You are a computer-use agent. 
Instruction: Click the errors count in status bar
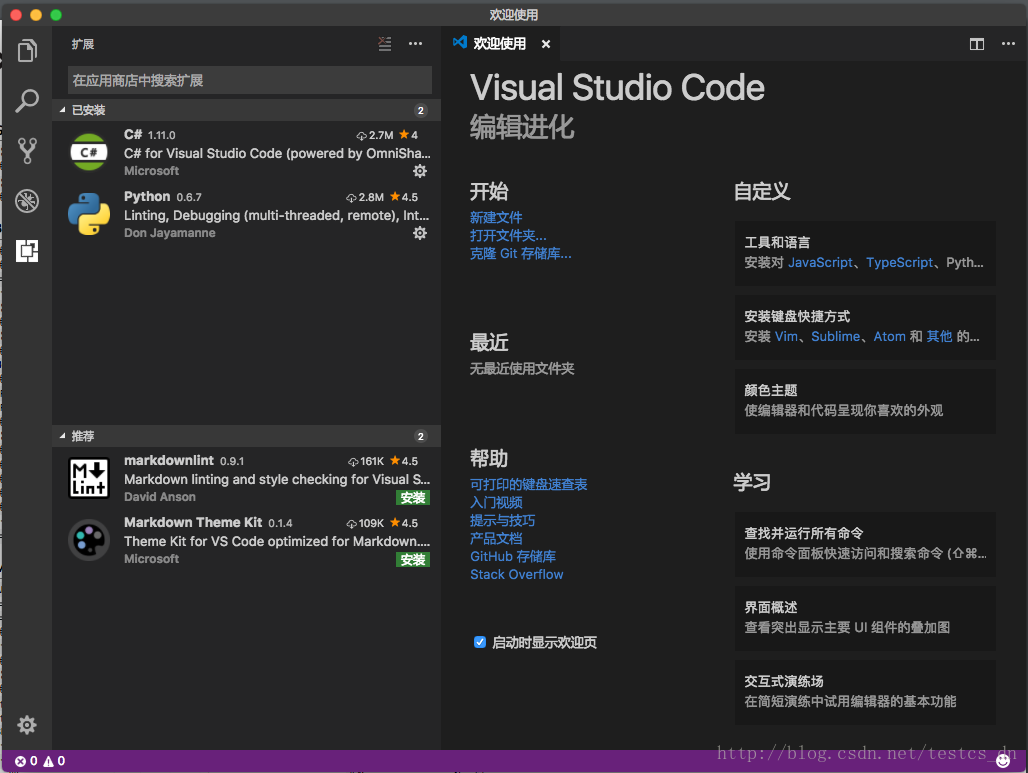(26, 761)
